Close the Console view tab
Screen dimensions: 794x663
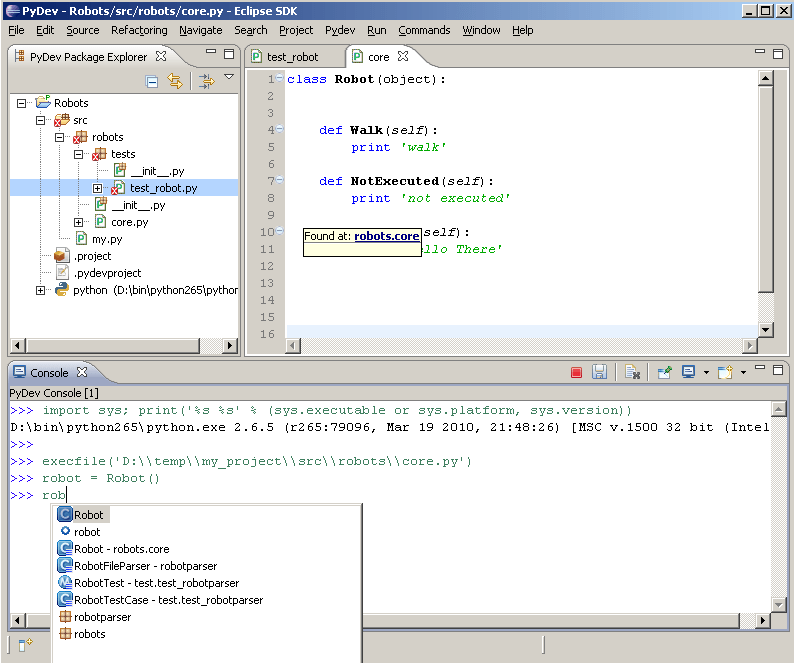pos(82,372)
